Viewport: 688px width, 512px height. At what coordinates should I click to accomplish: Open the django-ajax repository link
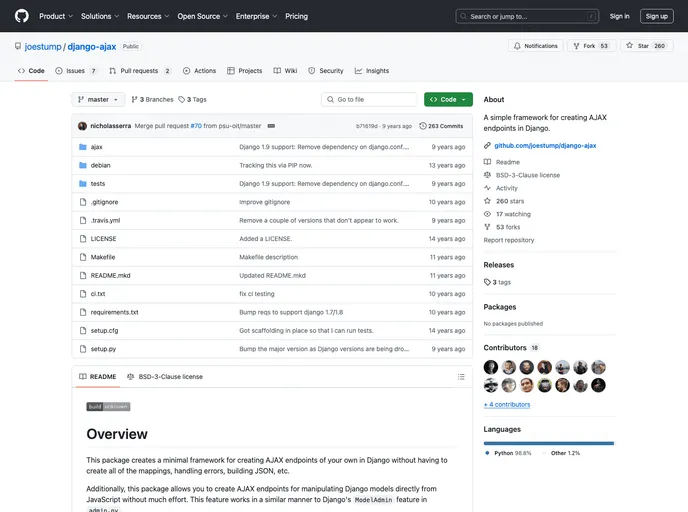(92, 47)
